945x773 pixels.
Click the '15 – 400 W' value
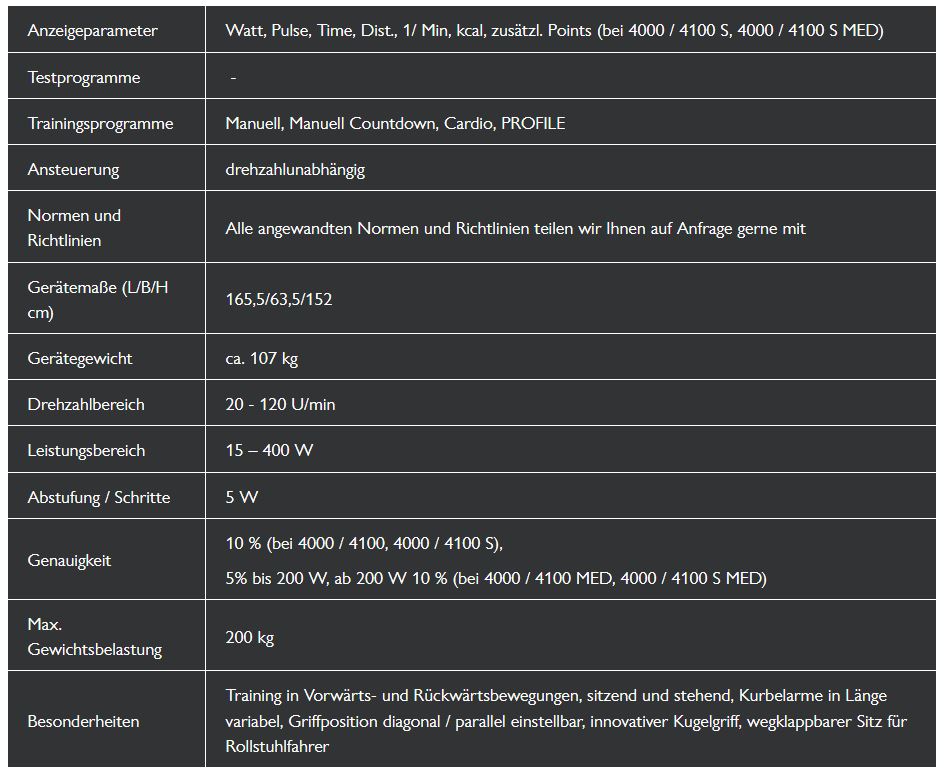[x=269, y=451]
